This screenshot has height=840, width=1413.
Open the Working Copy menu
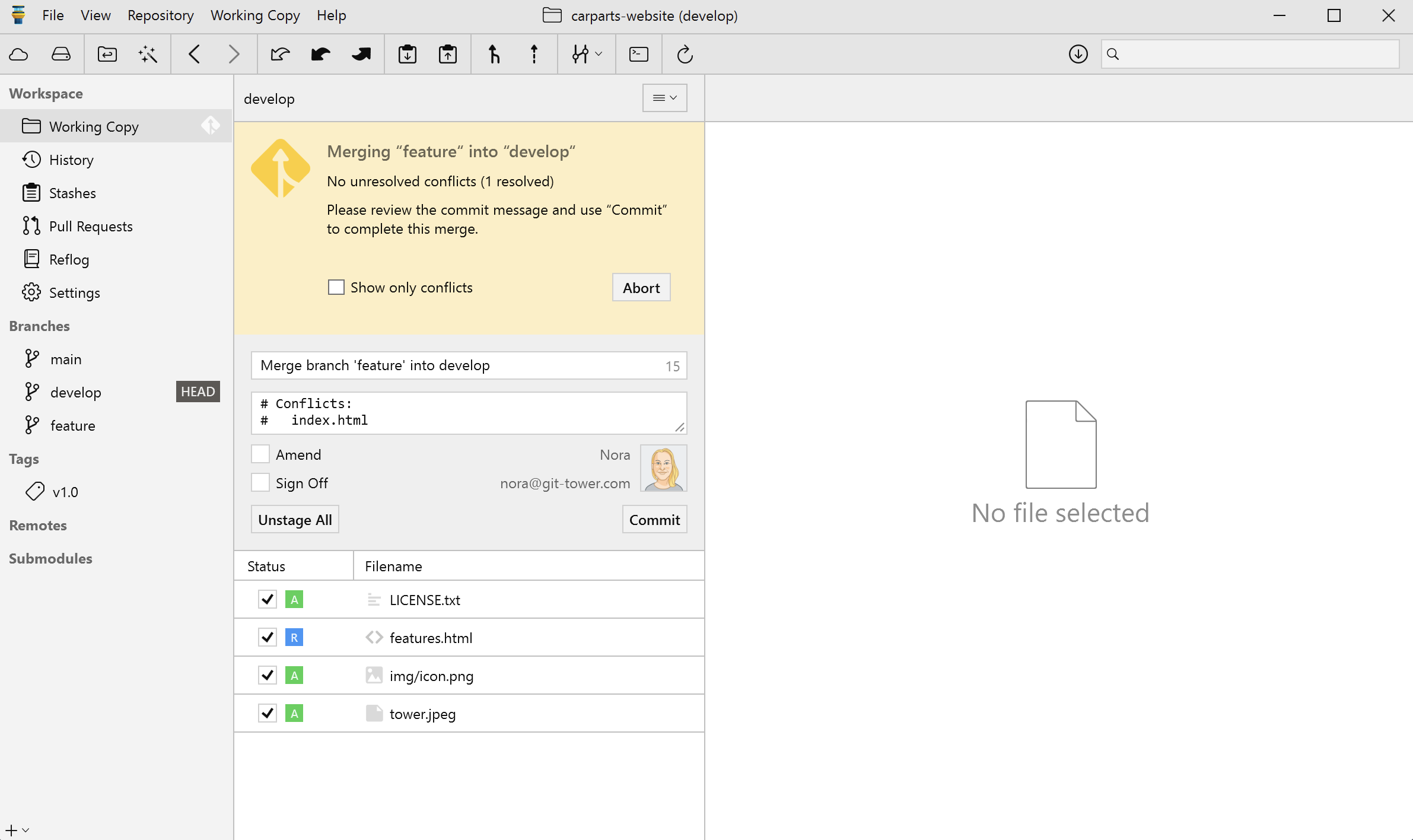(255, 15)
